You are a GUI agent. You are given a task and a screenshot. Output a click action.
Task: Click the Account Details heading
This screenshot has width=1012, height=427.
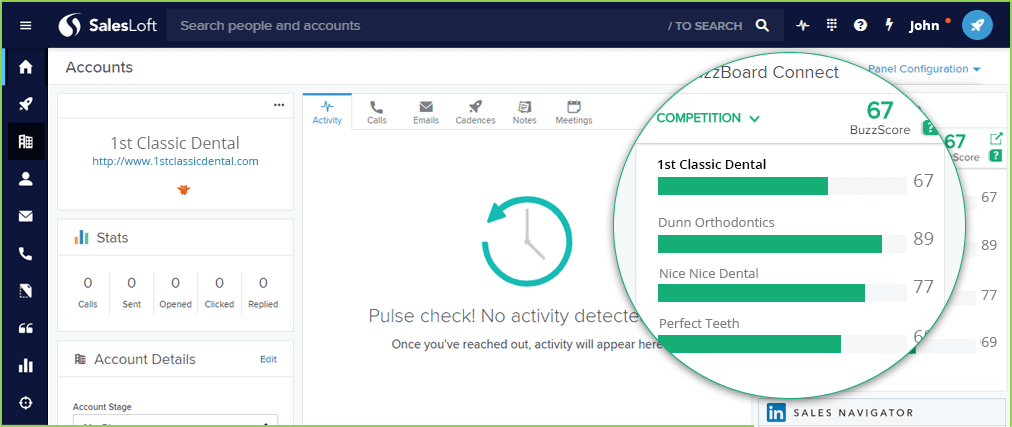point(145,359)
